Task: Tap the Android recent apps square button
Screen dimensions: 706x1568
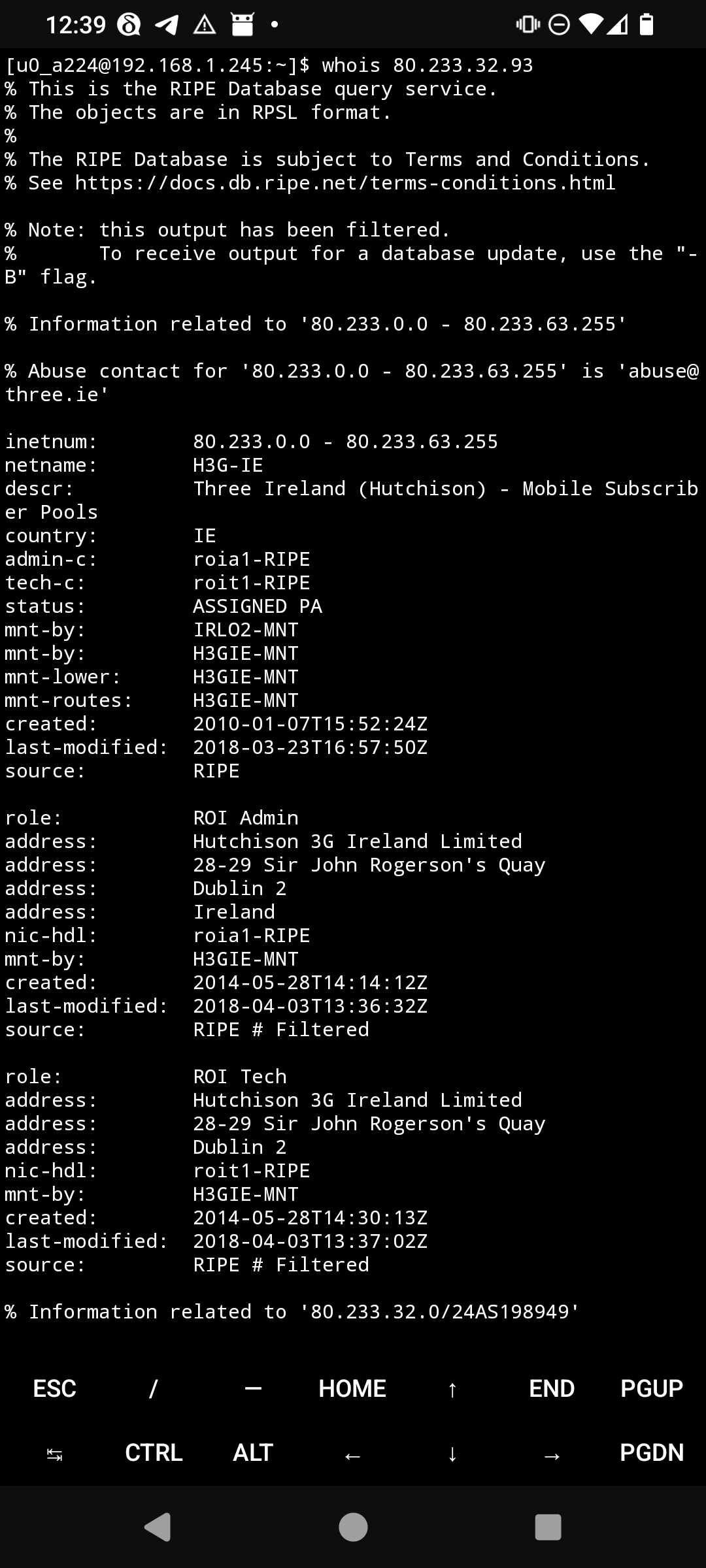Action: tap(548, 1527)
